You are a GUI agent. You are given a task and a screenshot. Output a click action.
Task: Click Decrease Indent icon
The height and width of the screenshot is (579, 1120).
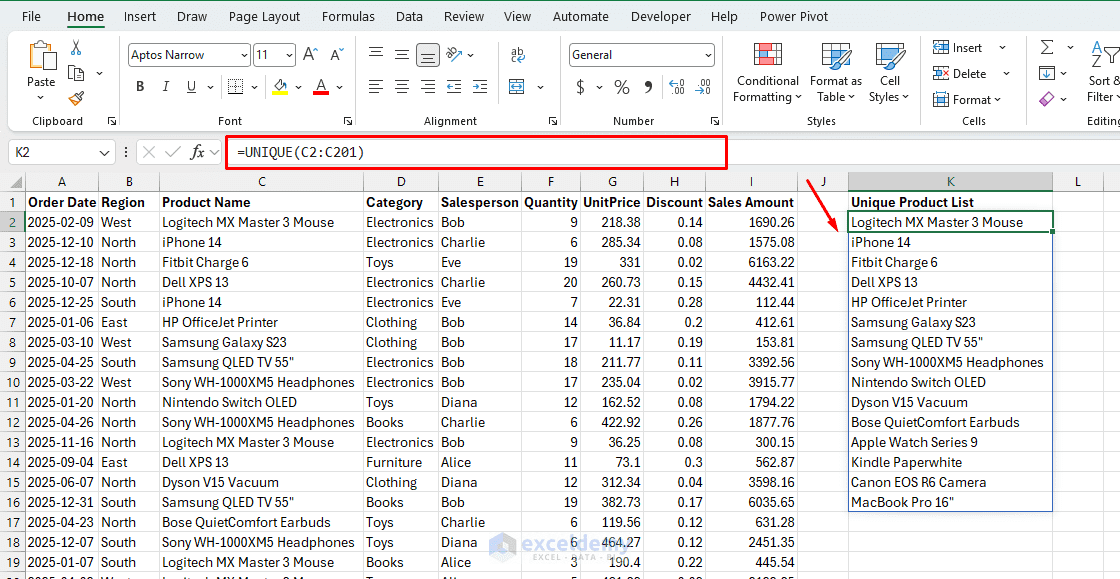454,86
